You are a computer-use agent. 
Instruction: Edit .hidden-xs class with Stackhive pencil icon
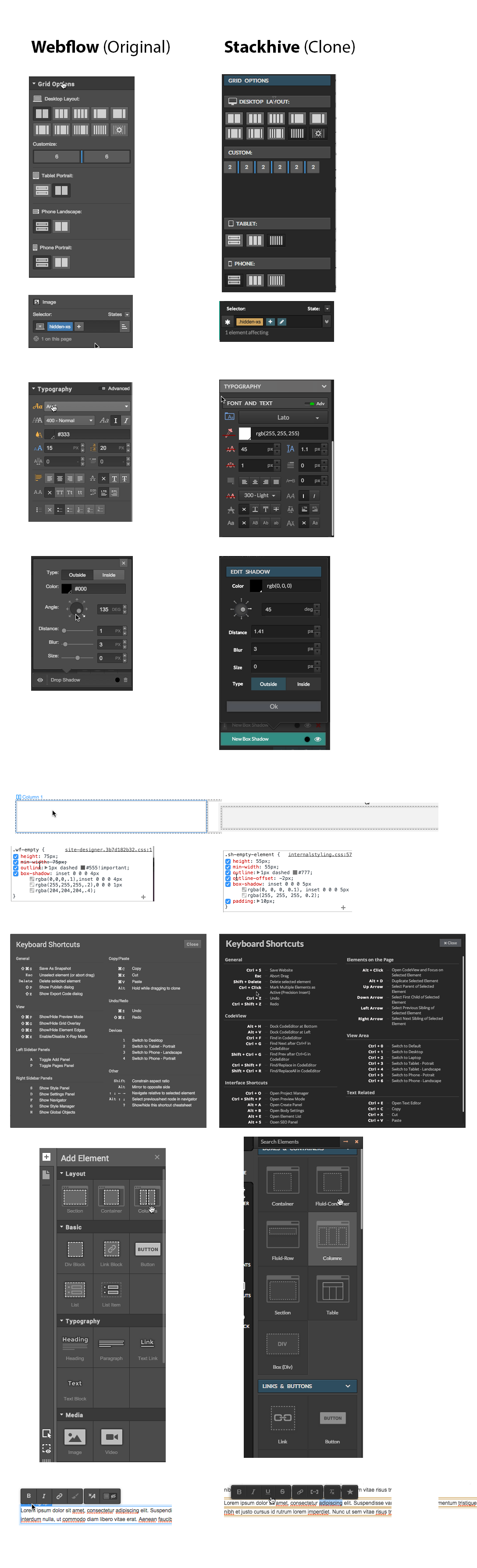tap(282, 321)
